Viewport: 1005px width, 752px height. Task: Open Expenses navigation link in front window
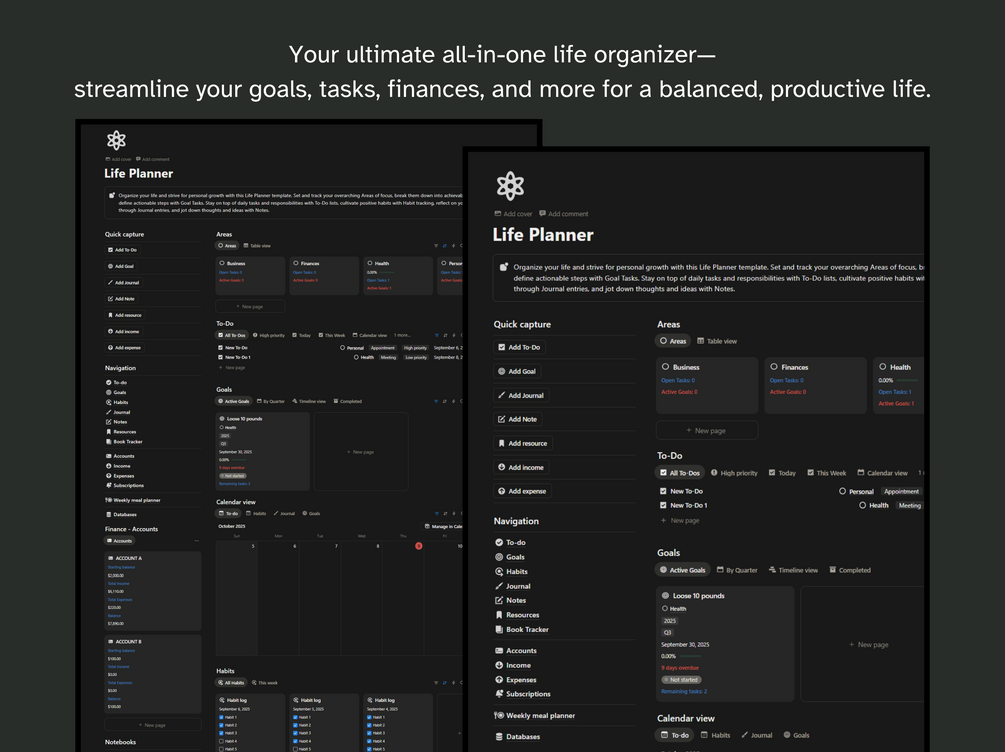pyautogui.click(x=515, y=680)
